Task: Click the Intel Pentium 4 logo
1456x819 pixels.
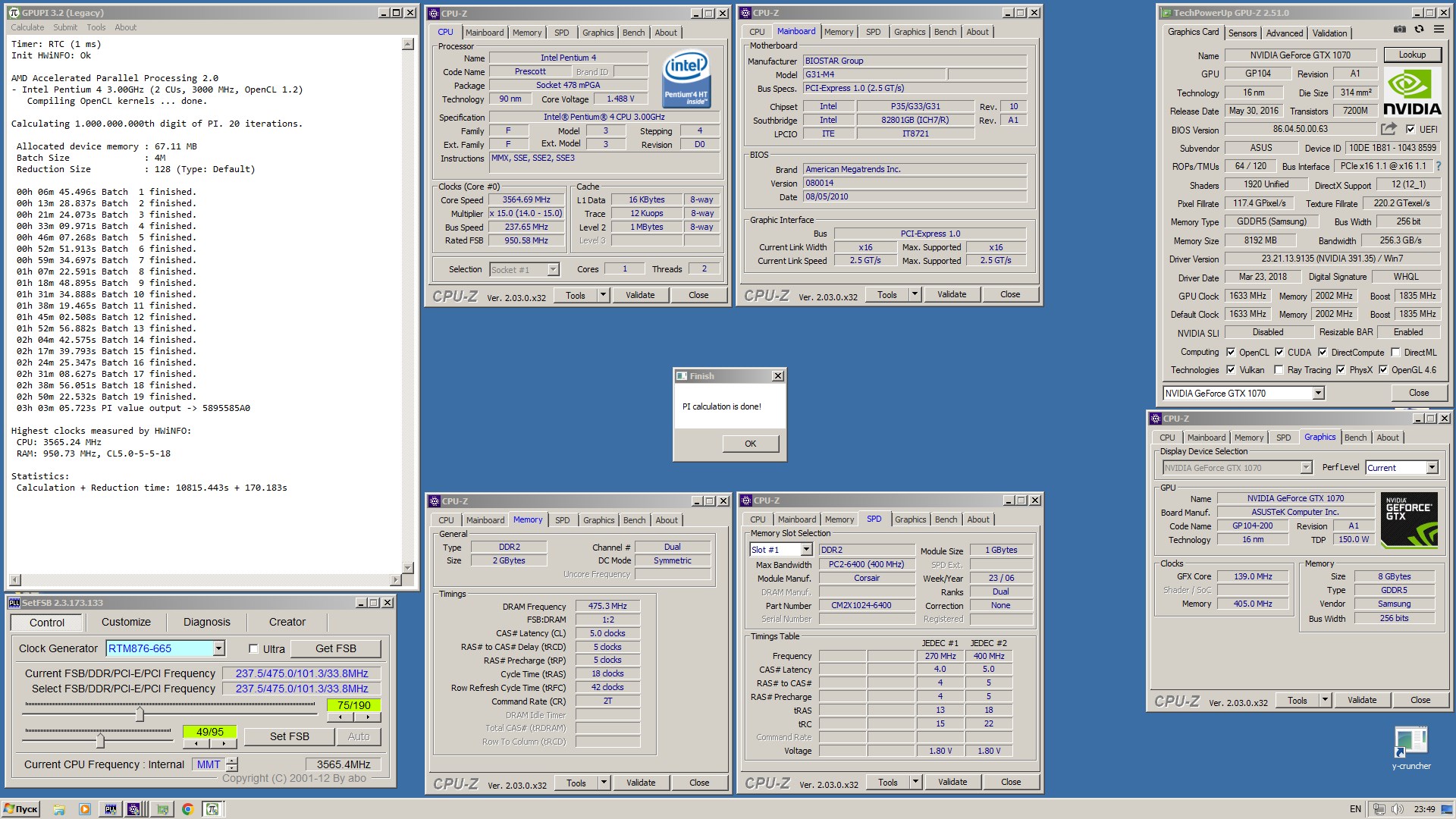Action: pyautogui.click(x=686, y=78)
